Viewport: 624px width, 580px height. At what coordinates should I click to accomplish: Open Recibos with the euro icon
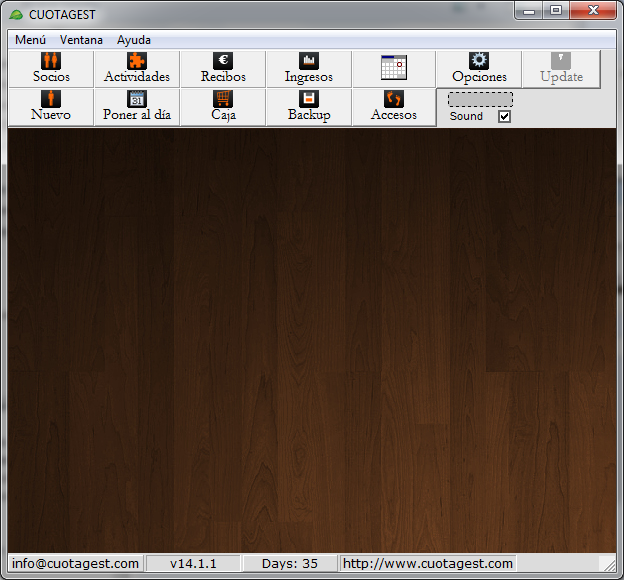pyautogui.click(x=223, y=69)
